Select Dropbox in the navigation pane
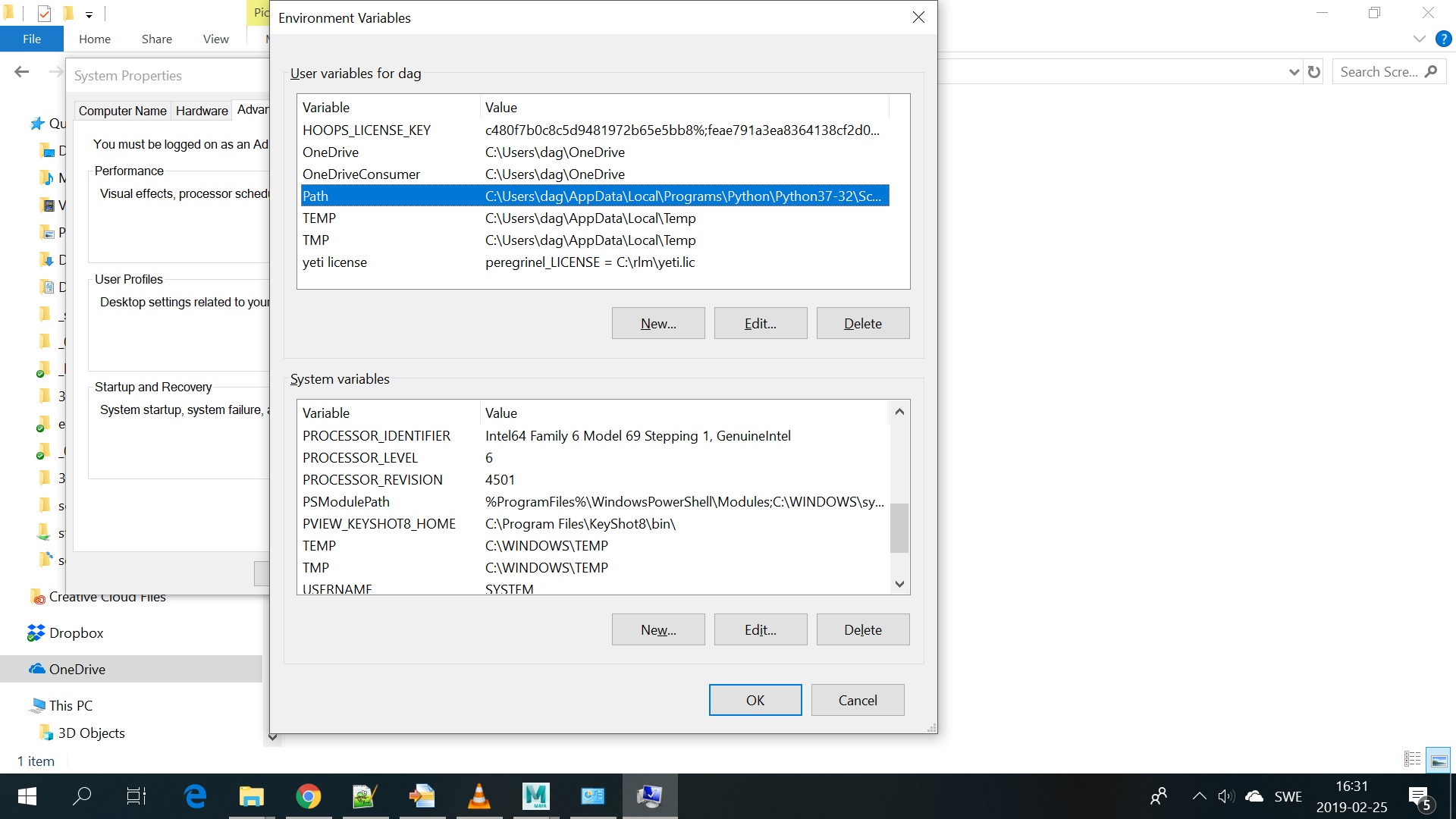This screenshot has height=819, width=1456. click(x=76, y=633)
